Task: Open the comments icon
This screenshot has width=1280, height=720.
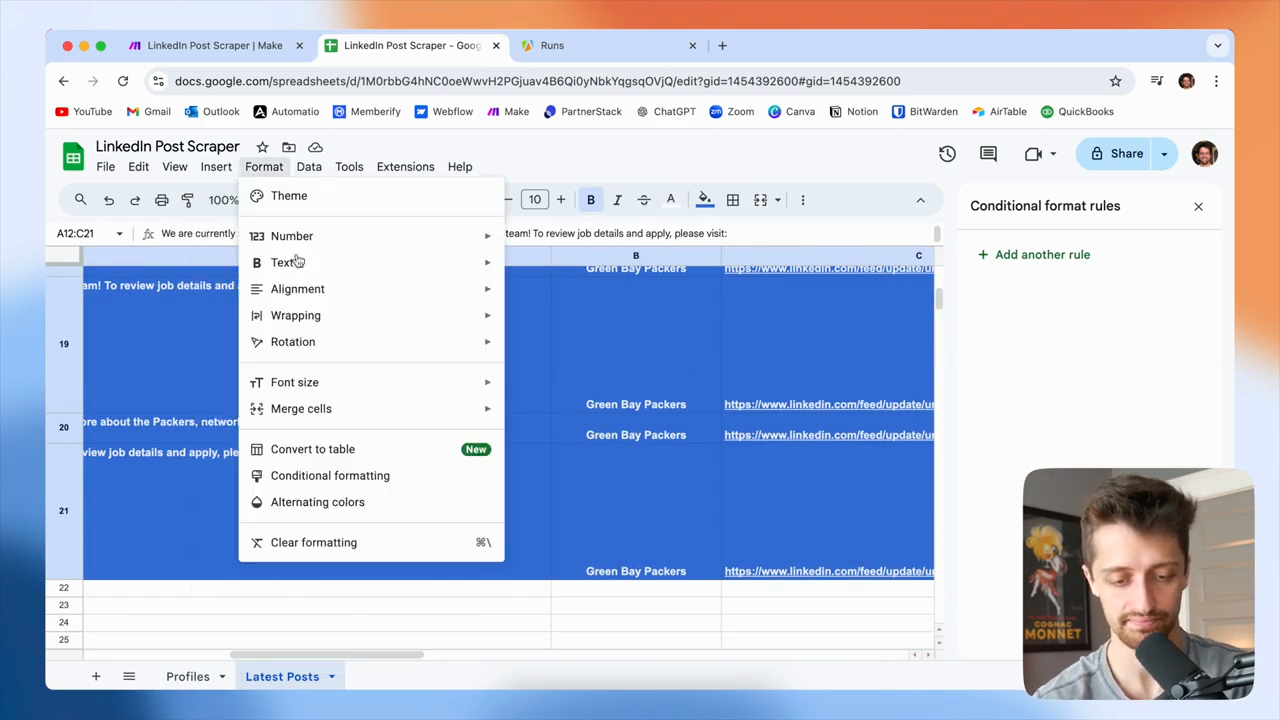Action: 988,154
